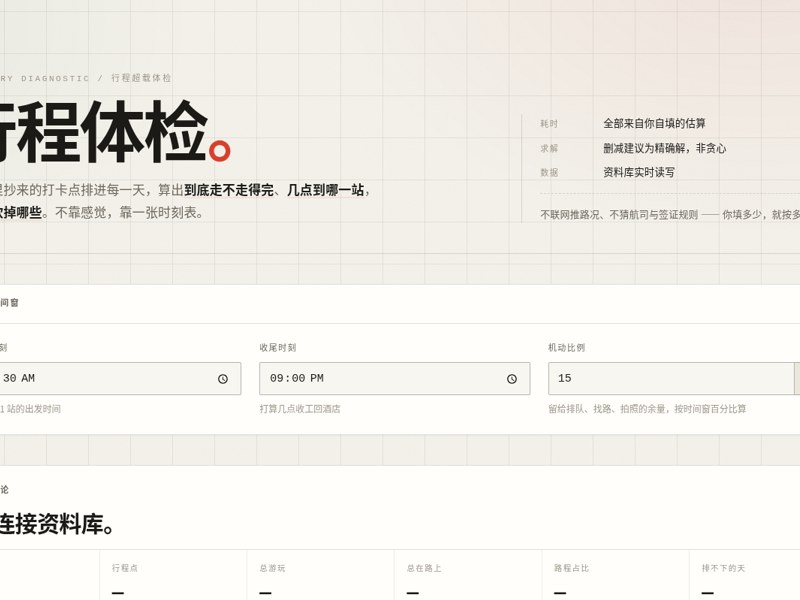Select the 排不下的天 statistic card
The width and height of the screenshot is (800, 600).
tap(745, 575)
